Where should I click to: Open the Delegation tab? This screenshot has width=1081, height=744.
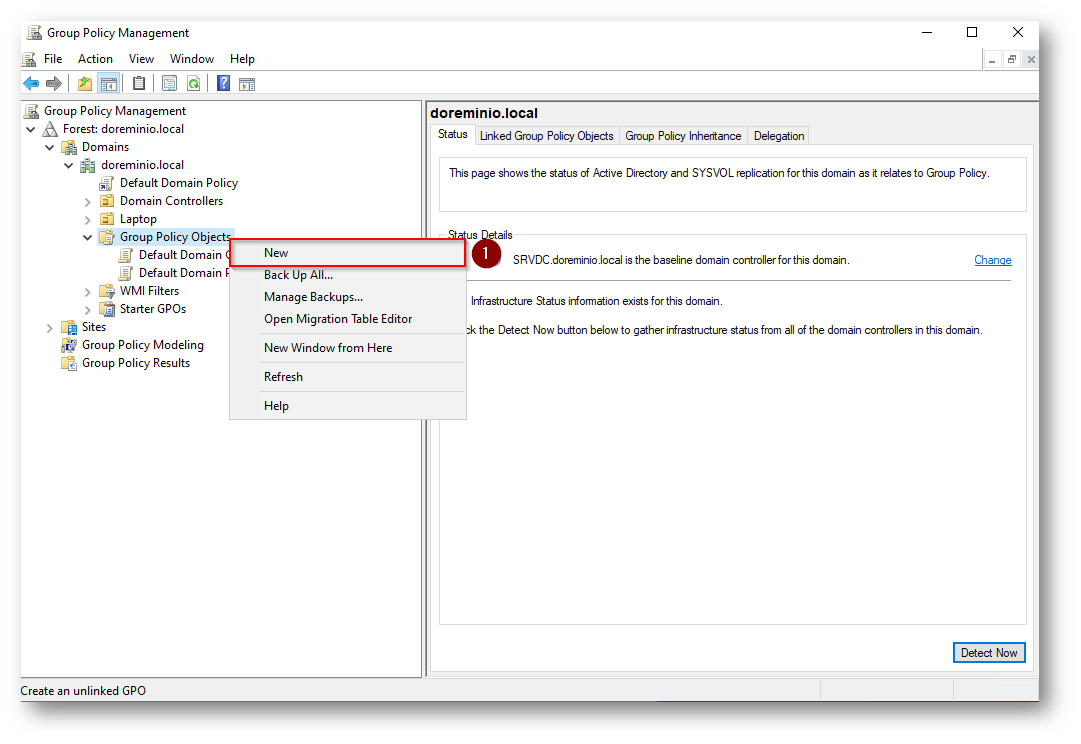[x=778, y=136]
